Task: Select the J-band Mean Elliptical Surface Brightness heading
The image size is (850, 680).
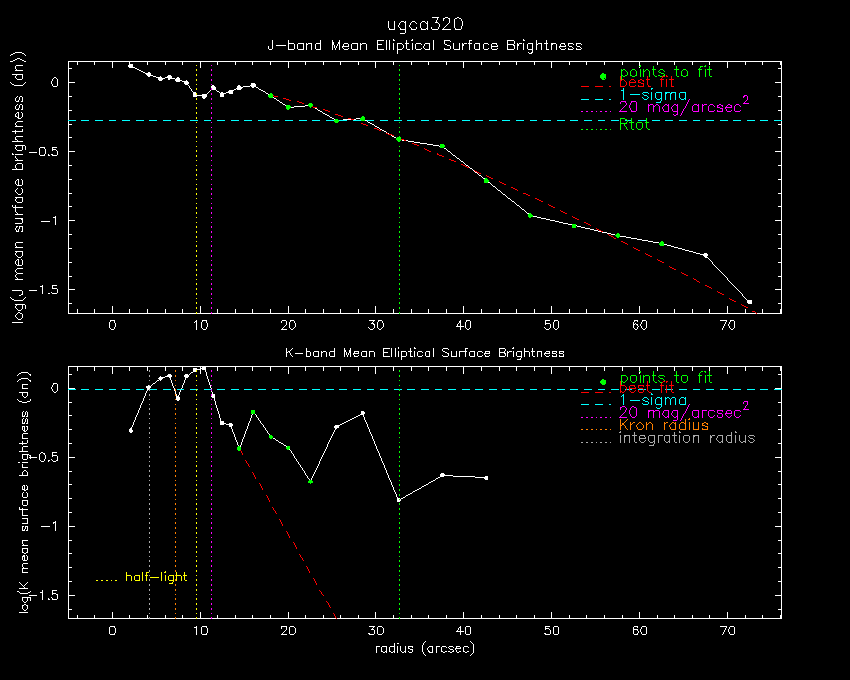Action: point(424,46)
